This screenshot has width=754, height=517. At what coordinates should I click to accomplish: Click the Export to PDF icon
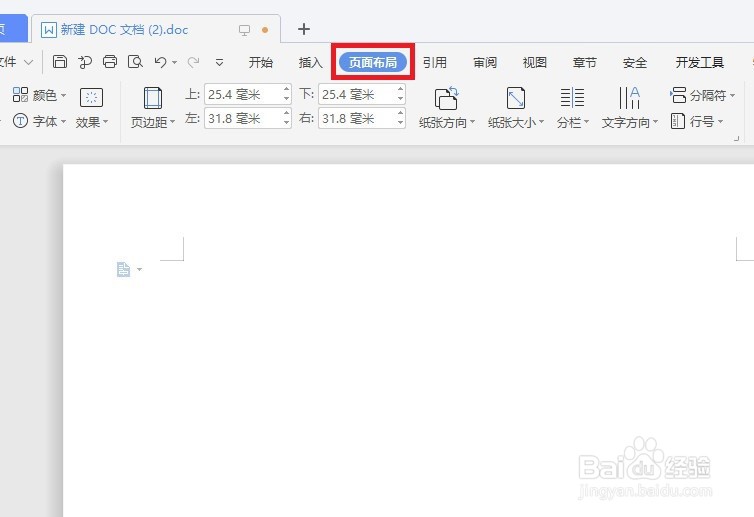pyautogui.click(x=85, y=62)
